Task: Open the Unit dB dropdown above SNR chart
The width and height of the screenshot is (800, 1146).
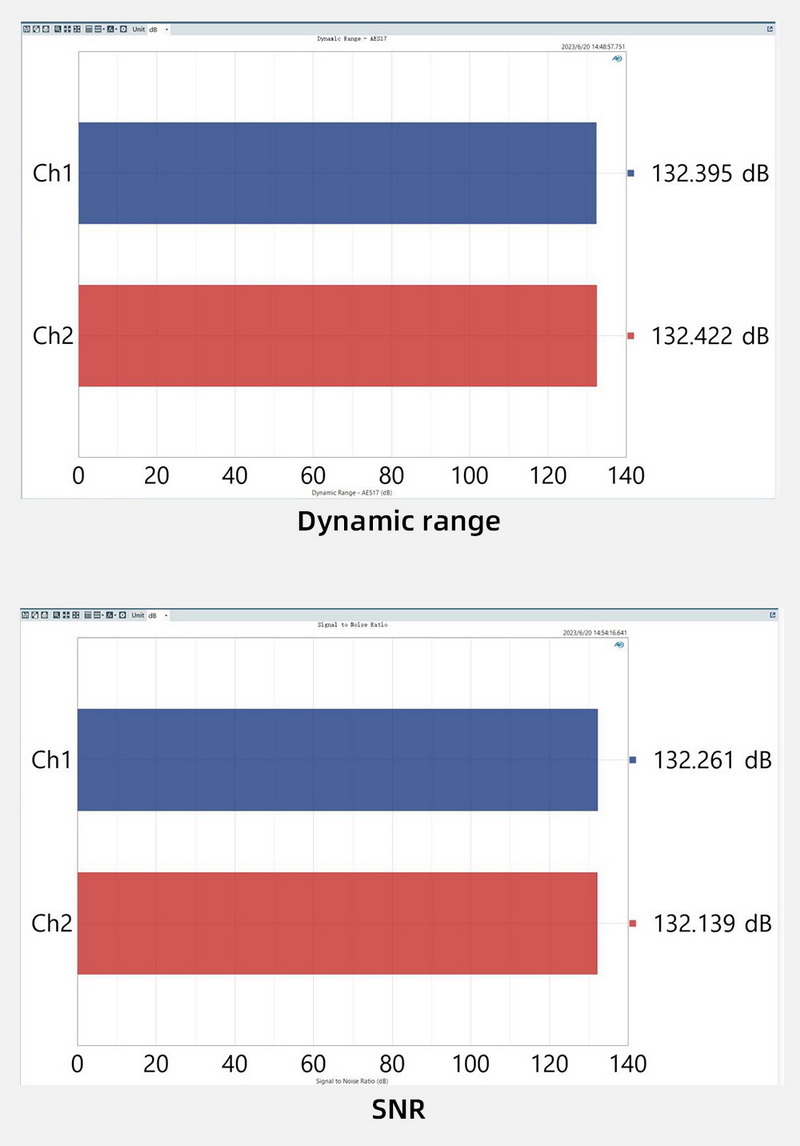Action: (x=159, y=615)
